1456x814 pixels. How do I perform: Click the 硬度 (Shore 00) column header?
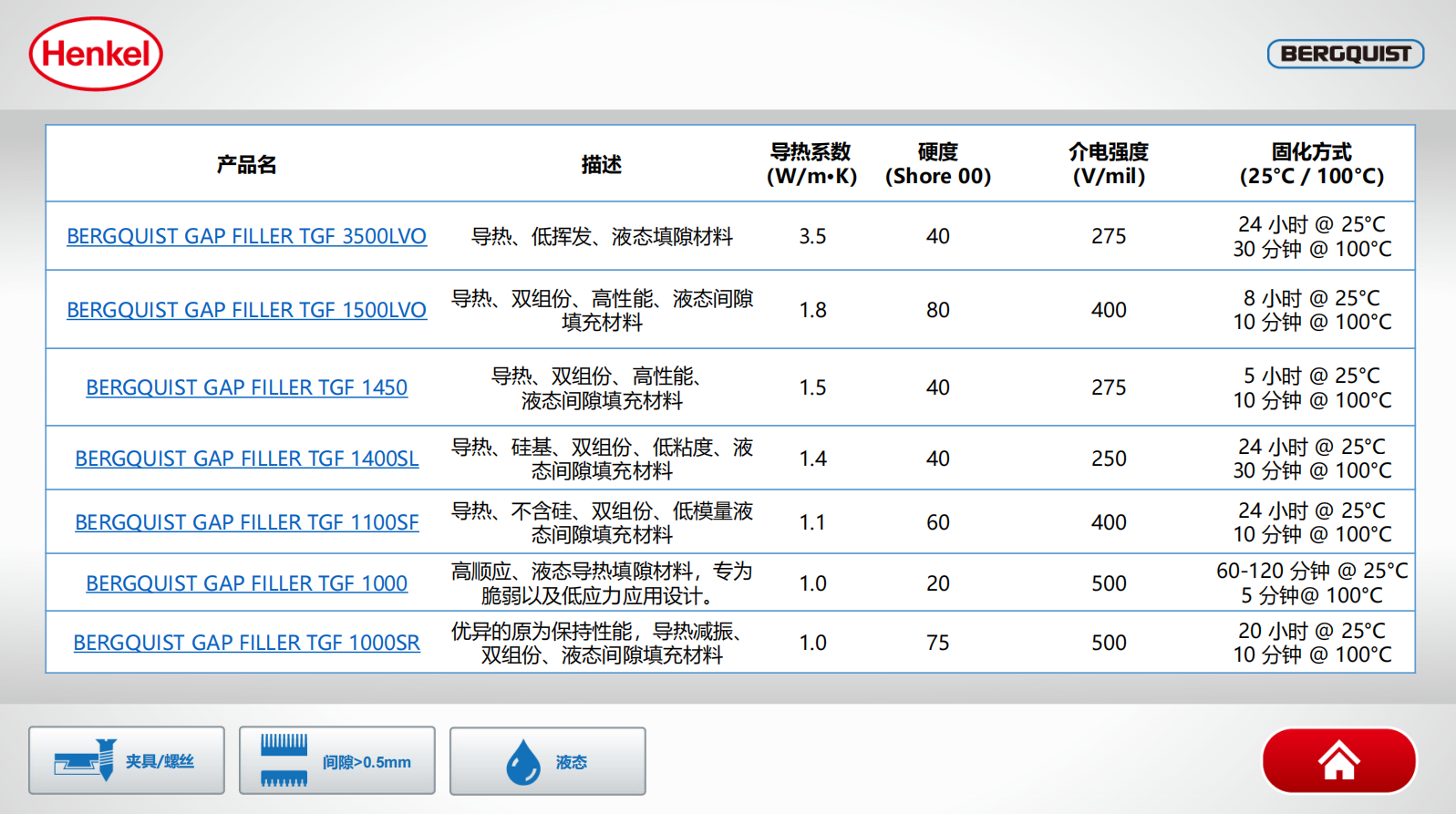tap(937, 164)
